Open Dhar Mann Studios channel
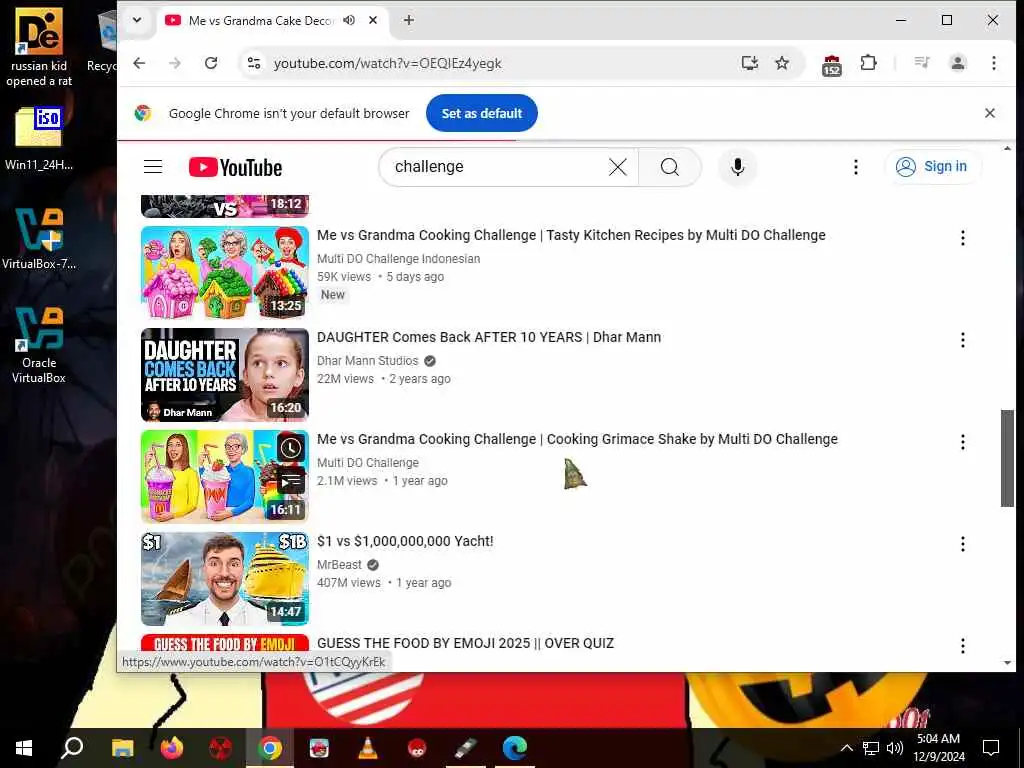The height and width of the screenshot is (768, 1024). tap(367, 360)
